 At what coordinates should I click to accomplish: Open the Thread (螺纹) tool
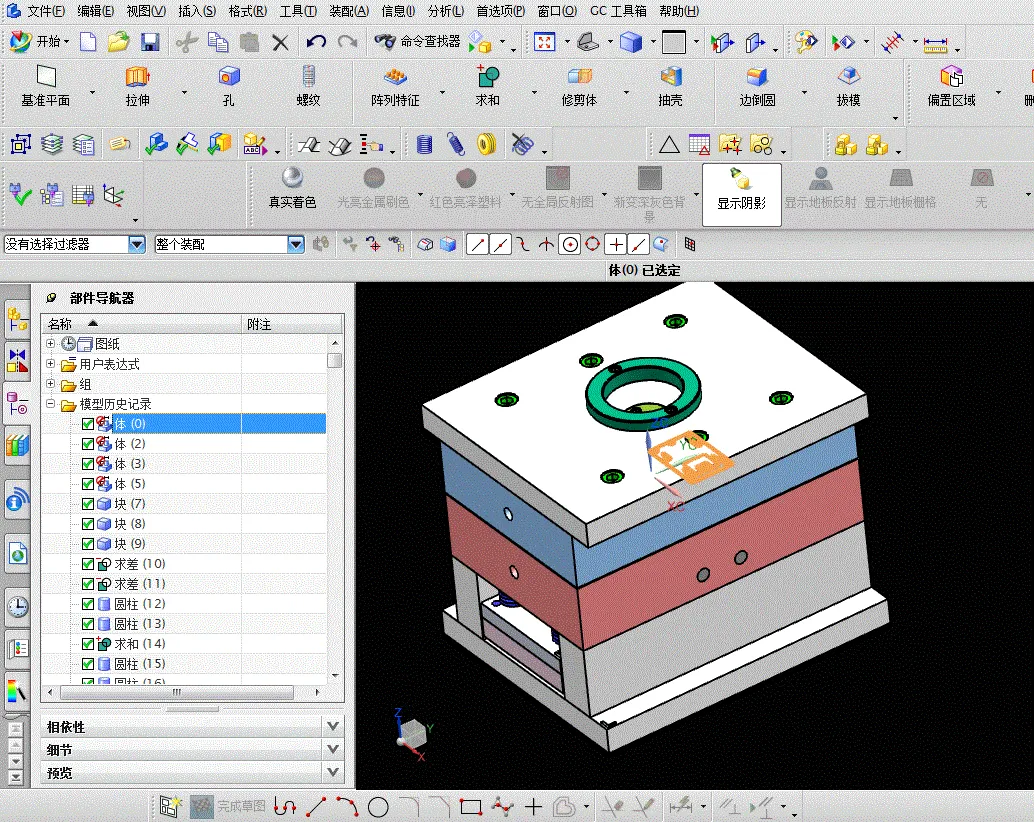pos(308,86)
